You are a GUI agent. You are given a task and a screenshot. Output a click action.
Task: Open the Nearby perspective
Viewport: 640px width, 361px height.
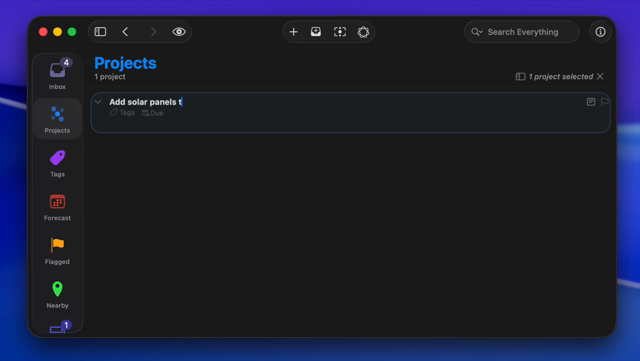(57, 295)
